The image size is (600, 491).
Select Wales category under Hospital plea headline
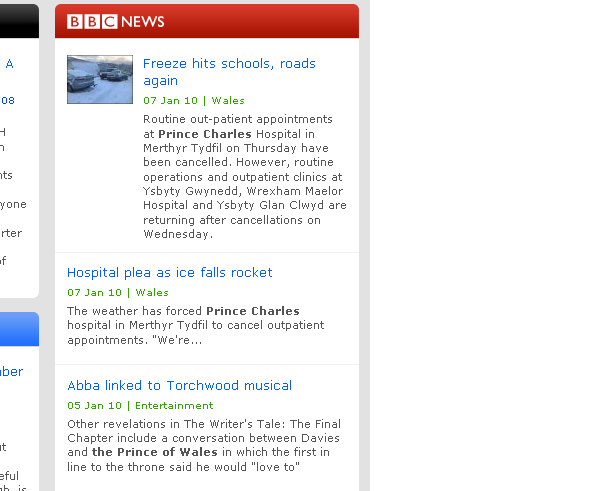pos(152,293)
